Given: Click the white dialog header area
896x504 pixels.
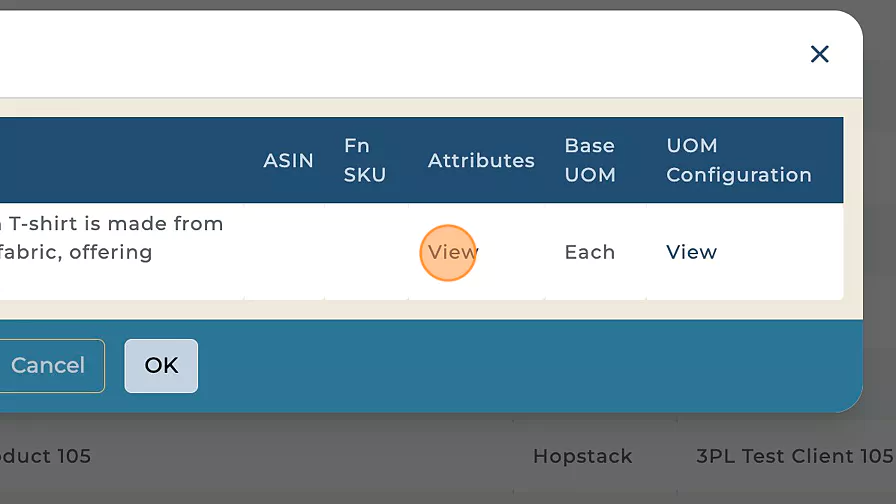Looking at the screenshot, I should [x=400, y=54].
